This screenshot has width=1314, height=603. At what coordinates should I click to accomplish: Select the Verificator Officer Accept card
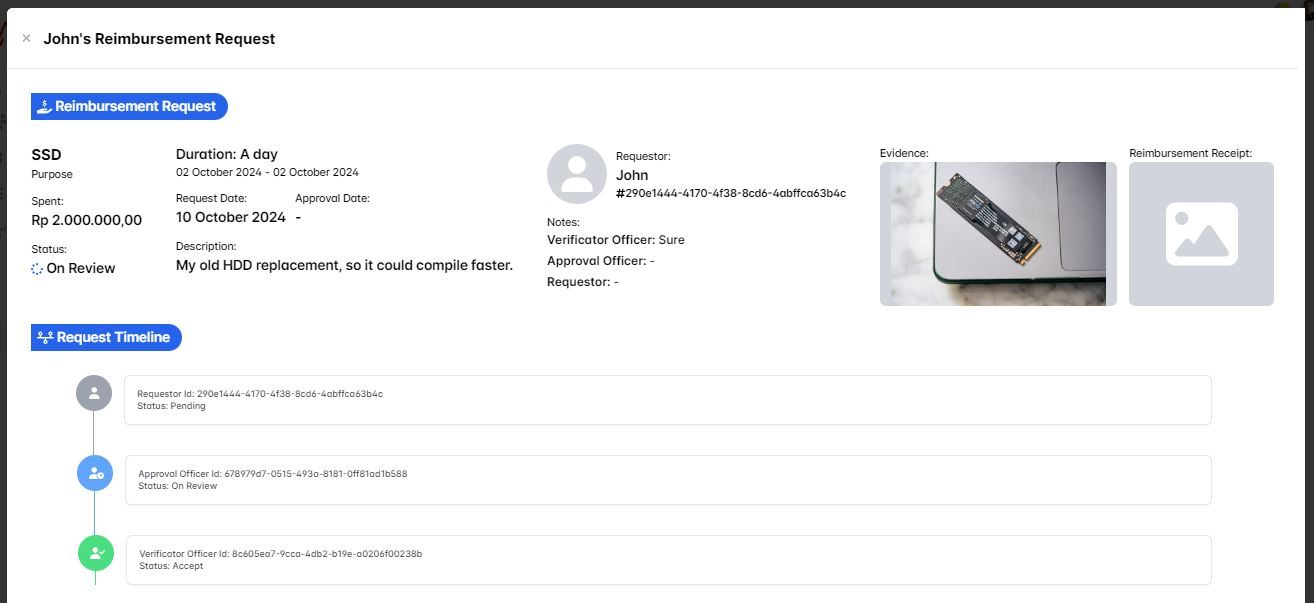pyautogui.click(x=667, y=560)
